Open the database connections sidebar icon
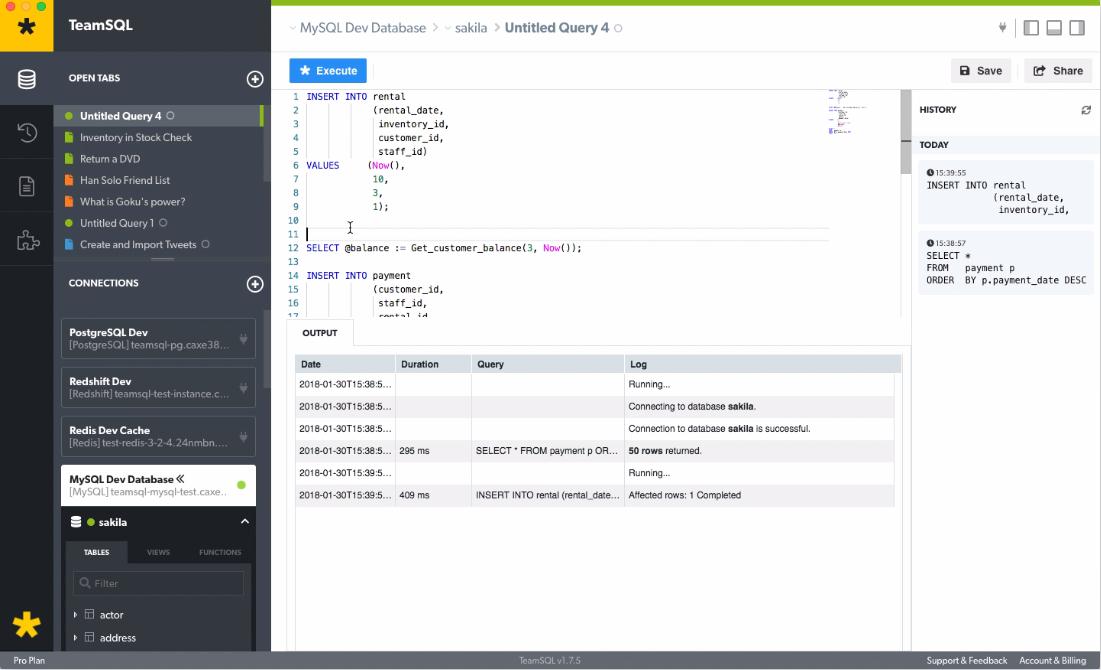Image resolution: width=1101 pixels, height=670 pixels. point(27,79)
